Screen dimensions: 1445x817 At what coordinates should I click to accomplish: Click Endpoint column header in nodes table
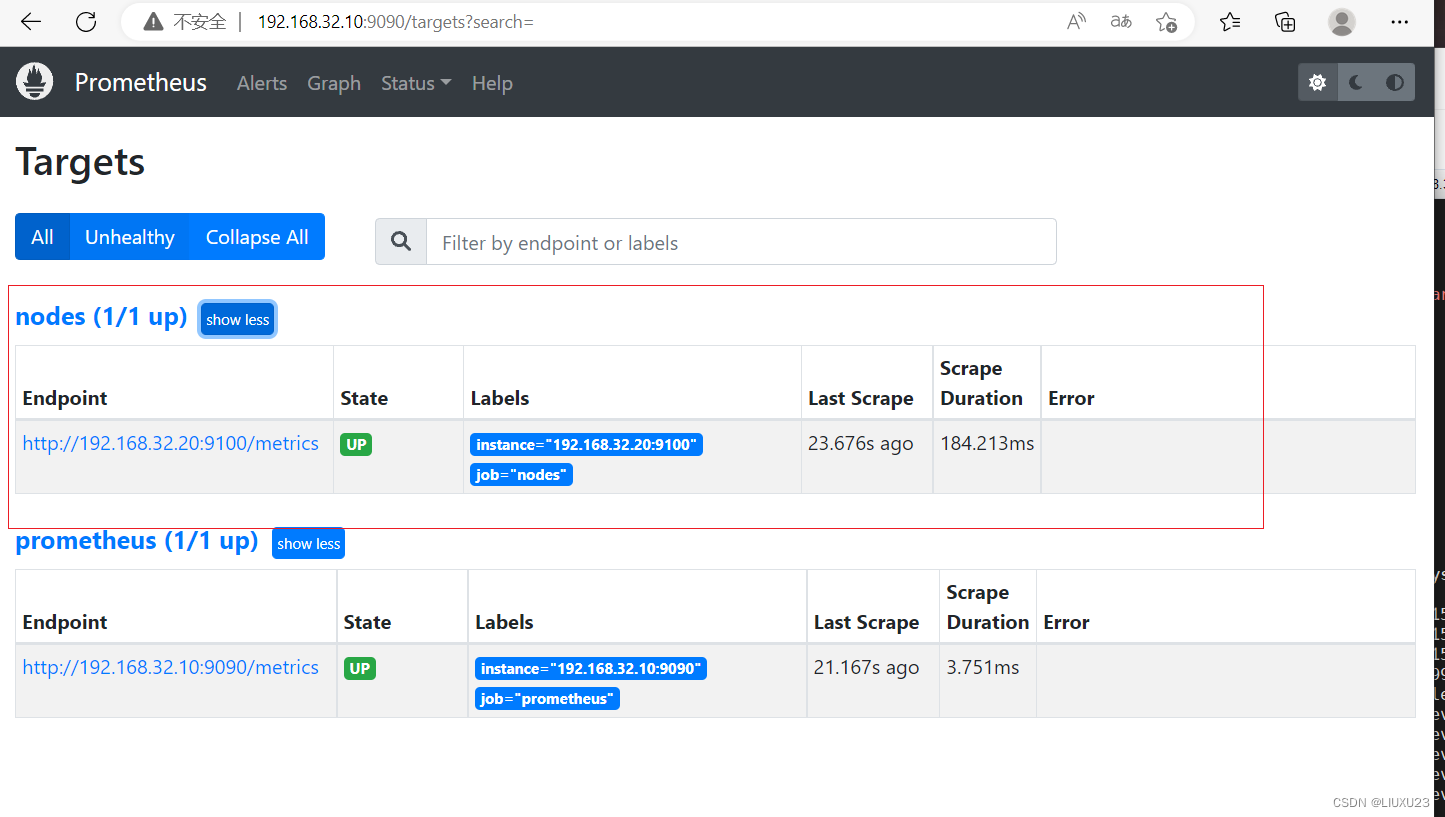tap(65, 398)
